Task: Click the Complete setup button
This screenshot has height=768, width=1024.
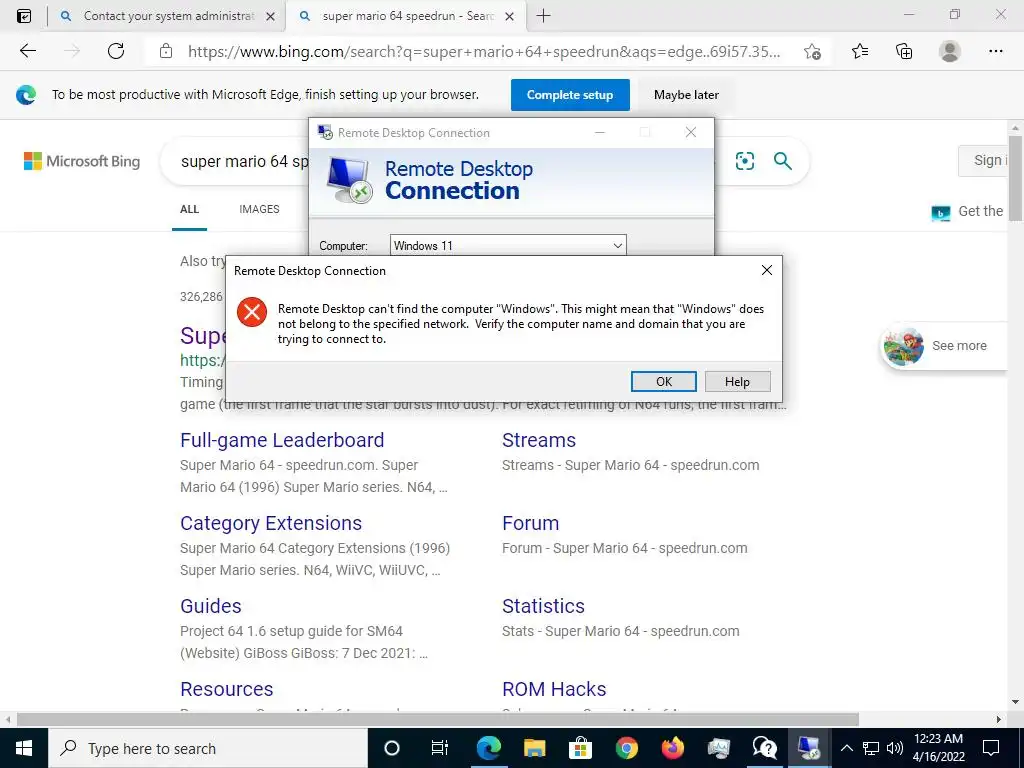Action: coord(570,95)
